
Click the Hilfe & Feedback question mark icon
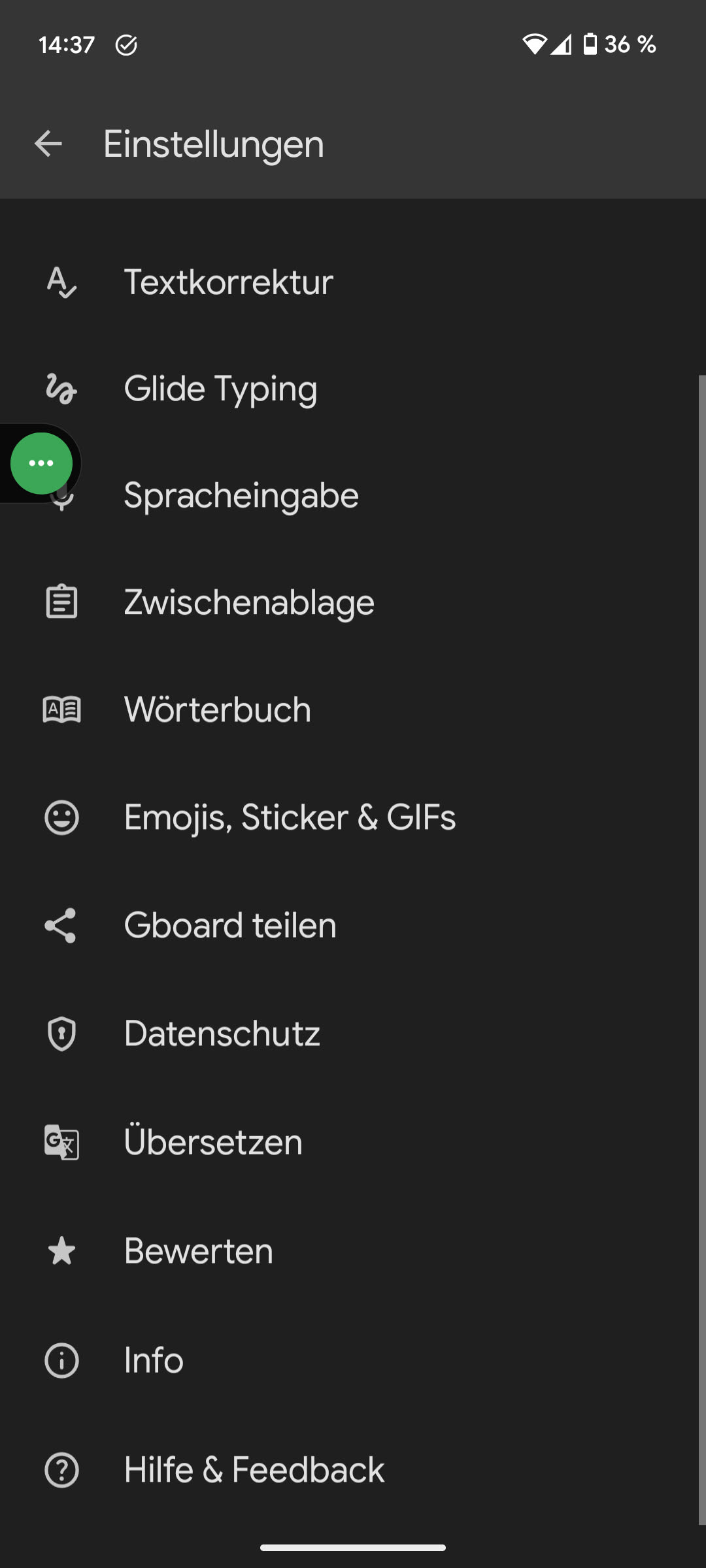pos(61,1470)
